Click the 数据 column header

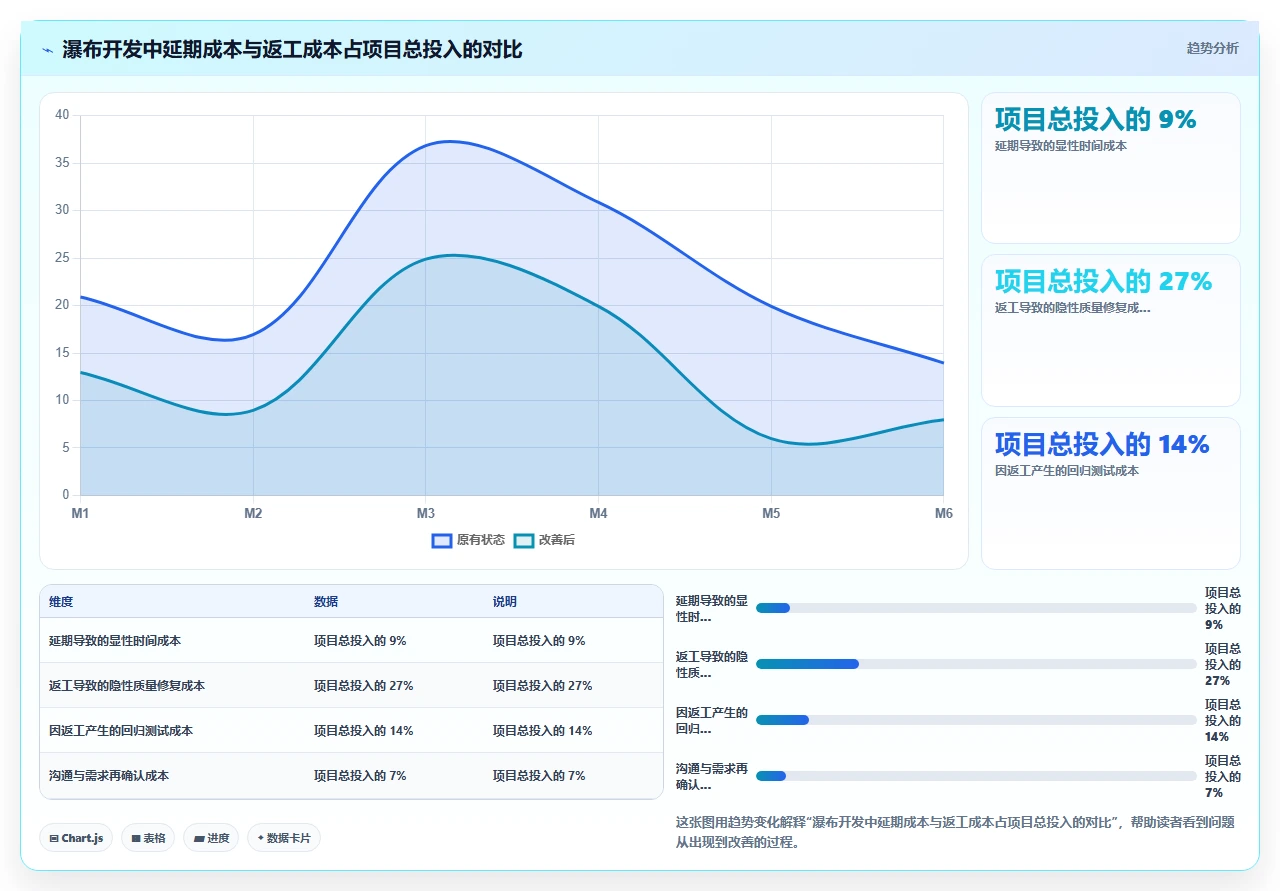(x=326, y=602)
